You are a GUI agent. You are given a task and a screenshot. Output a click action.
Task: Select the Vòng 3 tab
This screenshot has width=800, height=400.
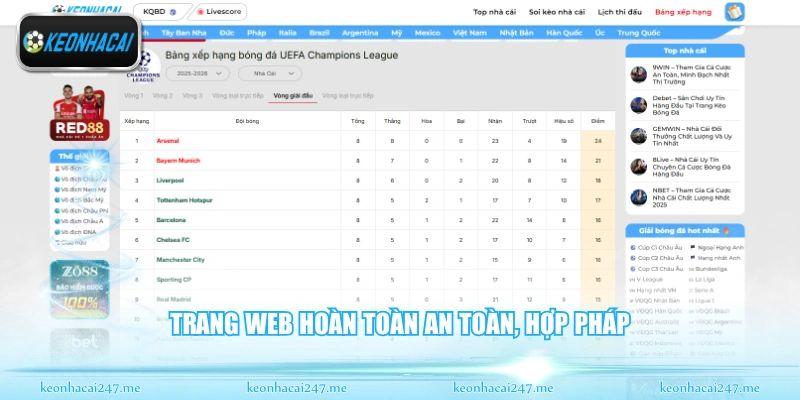pos(192,96)
